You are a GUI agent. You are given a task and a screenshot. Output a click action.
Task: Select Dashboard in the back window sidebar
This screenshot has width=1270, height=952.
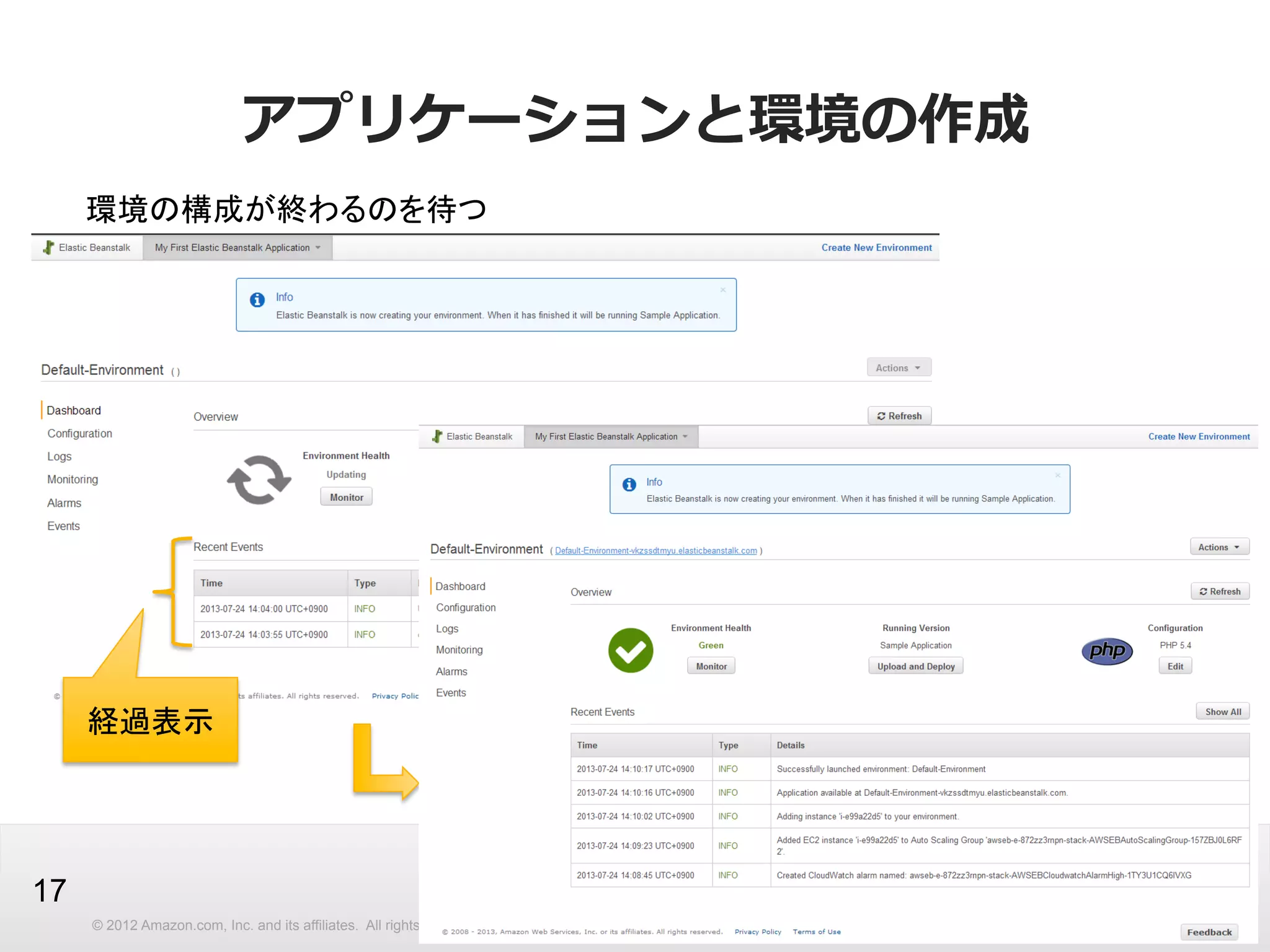pyautogui.click(x=74, y=410)
